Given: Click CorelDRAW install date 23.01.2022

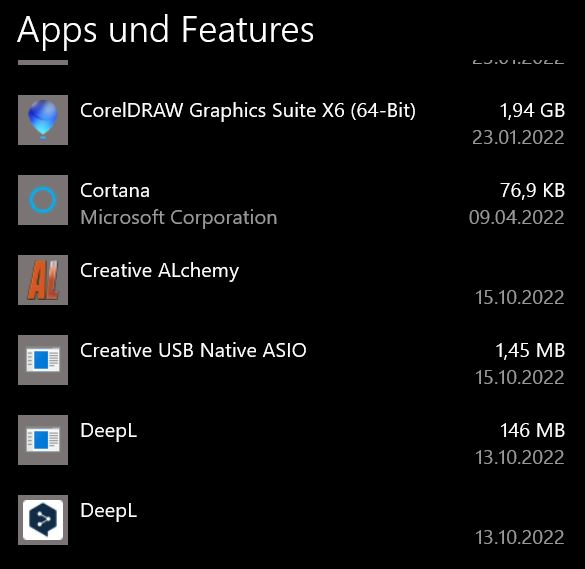Looking at the screenshot, I should point(518,138).
